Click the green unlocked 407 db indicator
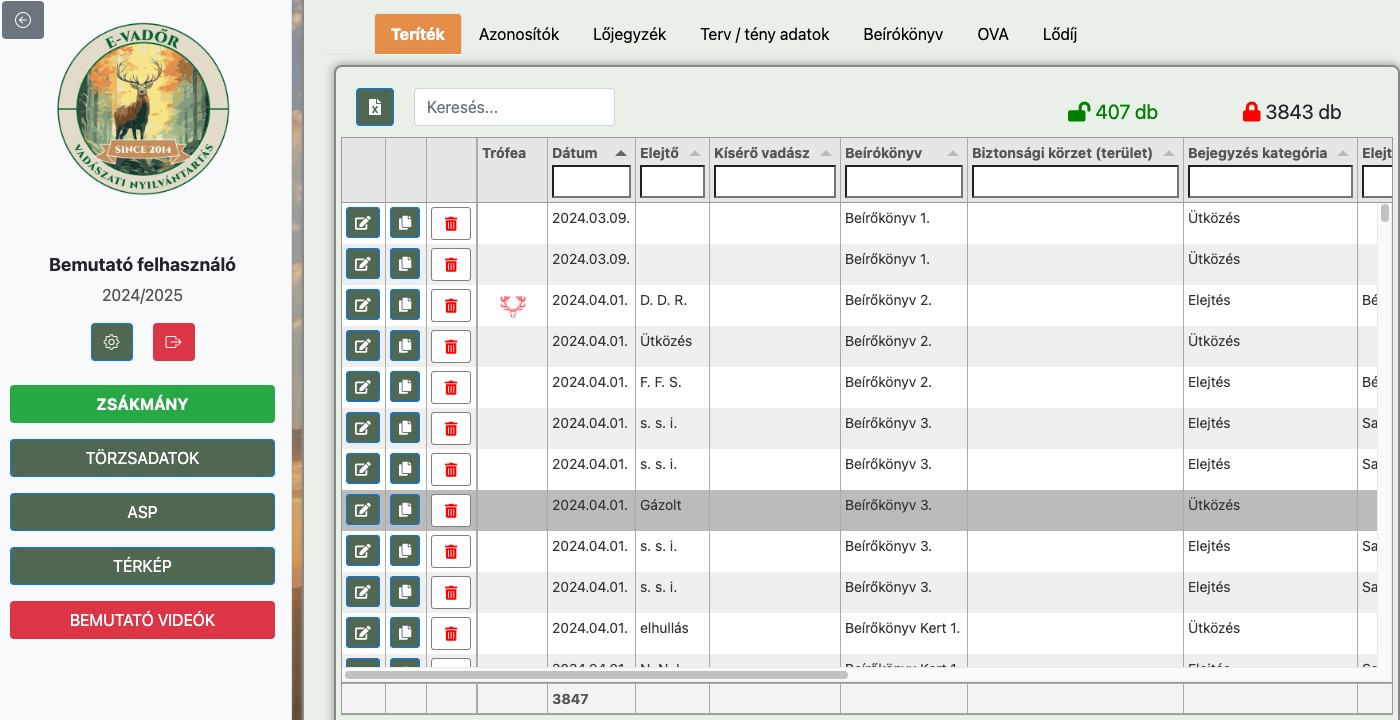 pos(1113,112)
